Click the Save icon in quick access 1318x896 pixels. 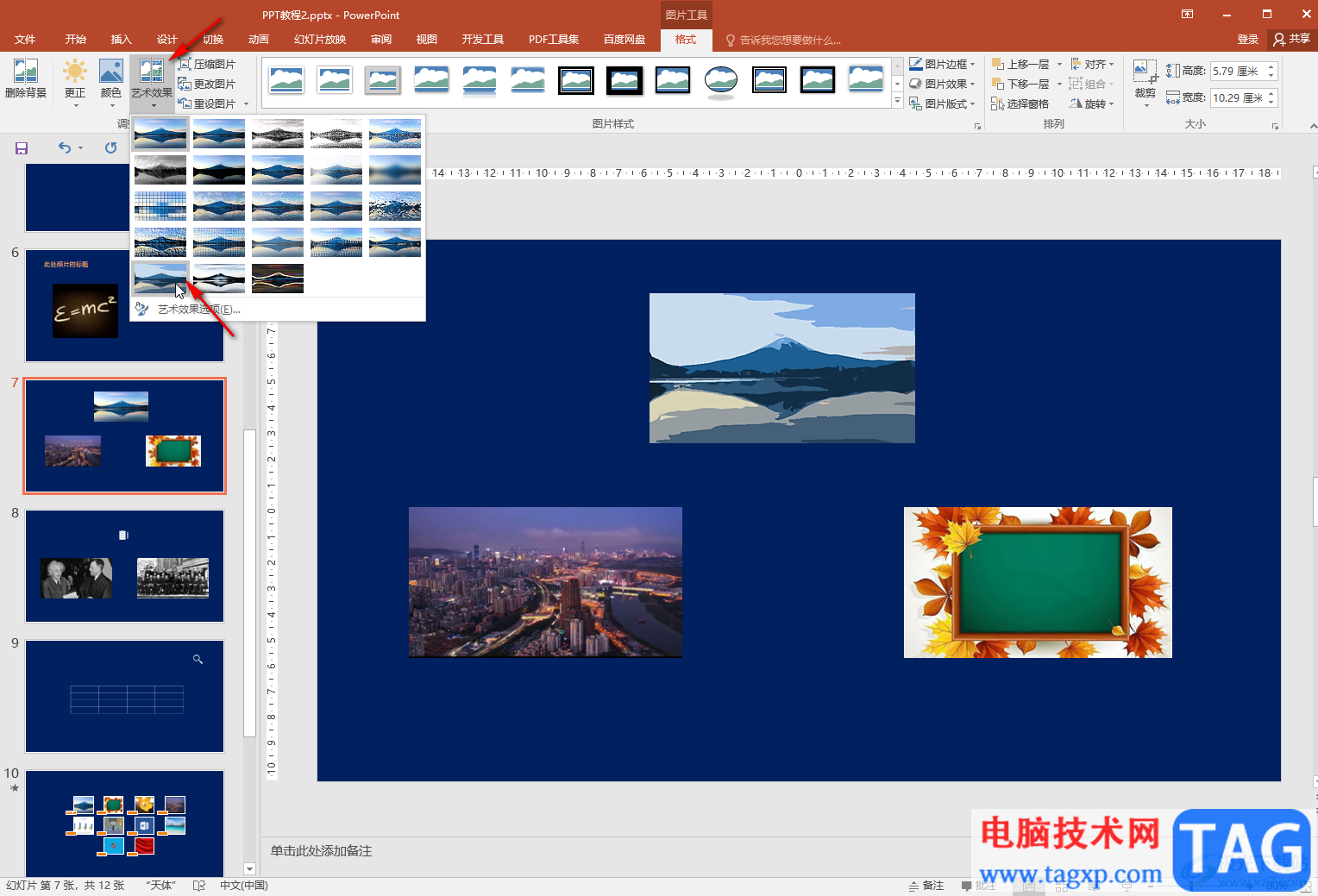[x=22, y=148]
